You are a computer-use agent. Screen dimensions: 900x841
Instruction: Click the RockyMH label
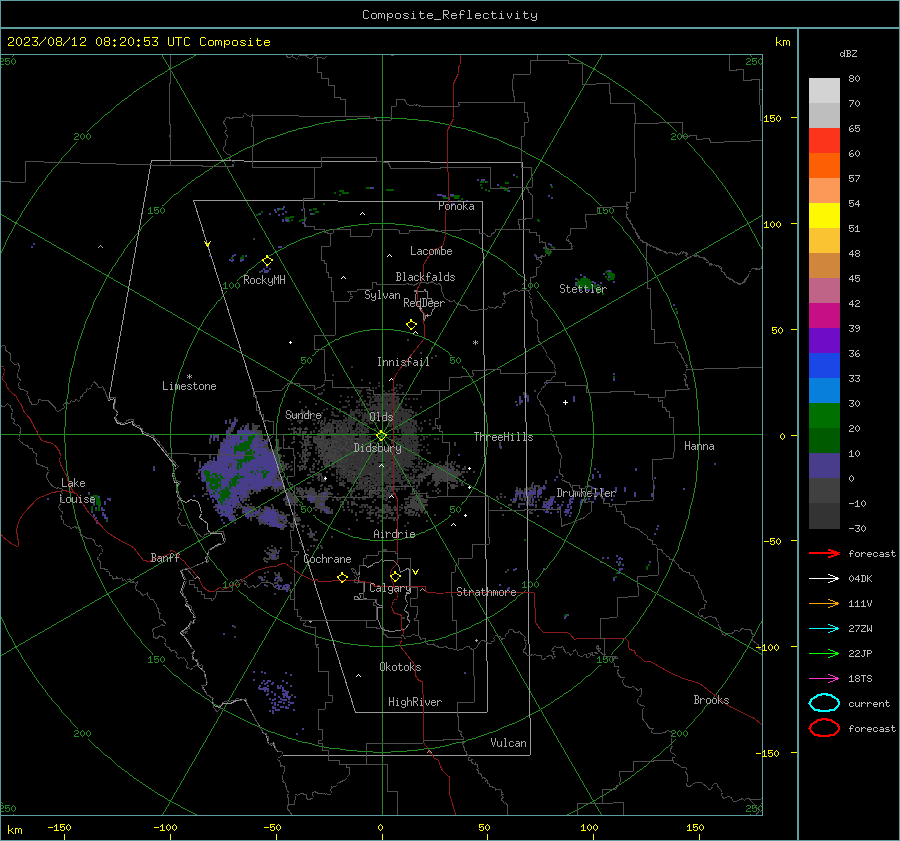tap(264, 280)
